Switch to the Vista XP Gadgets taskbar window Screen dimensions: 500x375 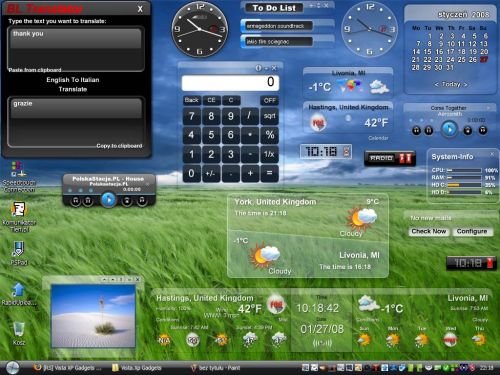click(68, 368)
